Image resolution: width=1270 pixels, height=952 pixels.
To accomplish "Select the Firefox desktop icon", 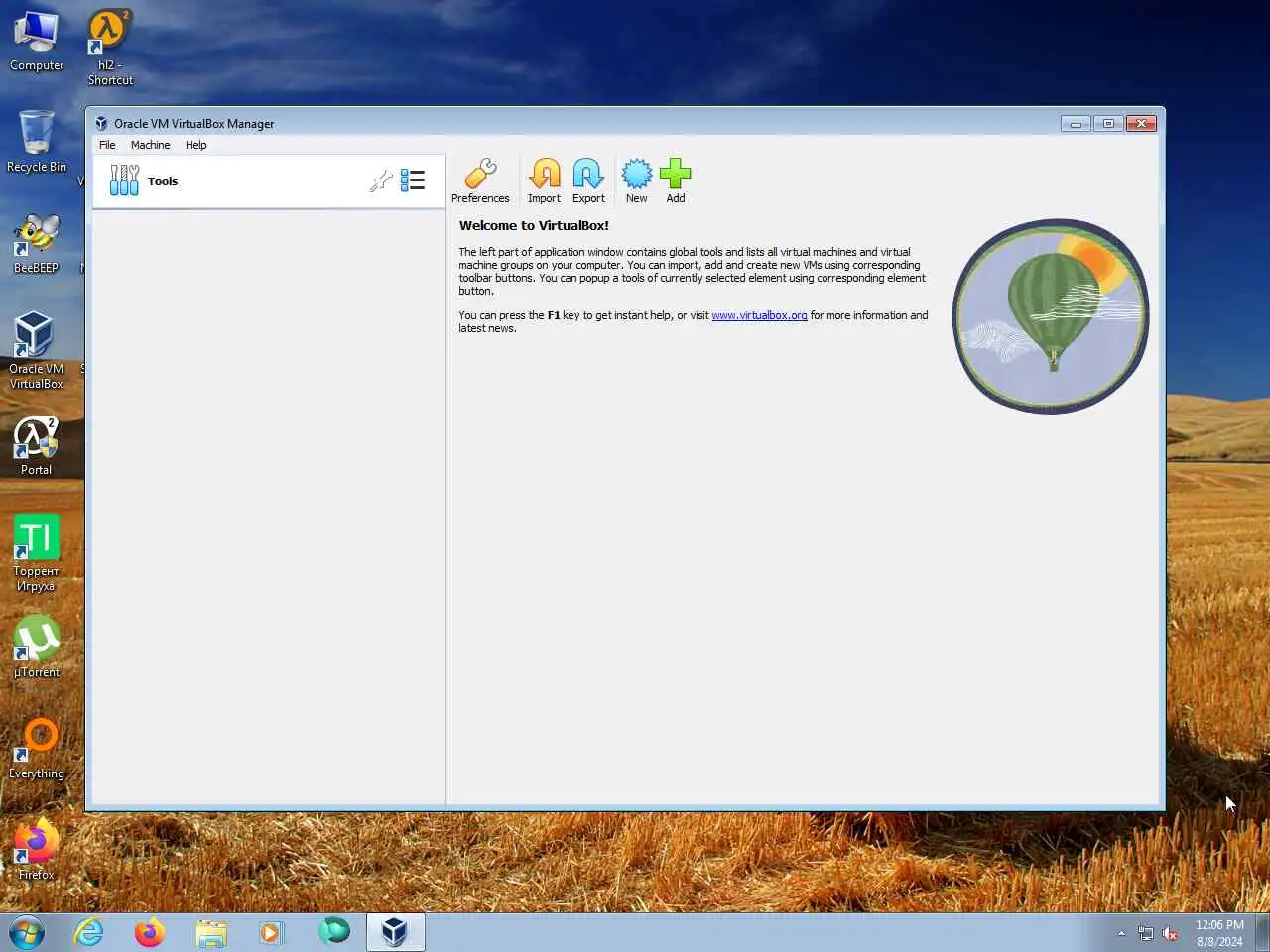I will click(37, 850).
